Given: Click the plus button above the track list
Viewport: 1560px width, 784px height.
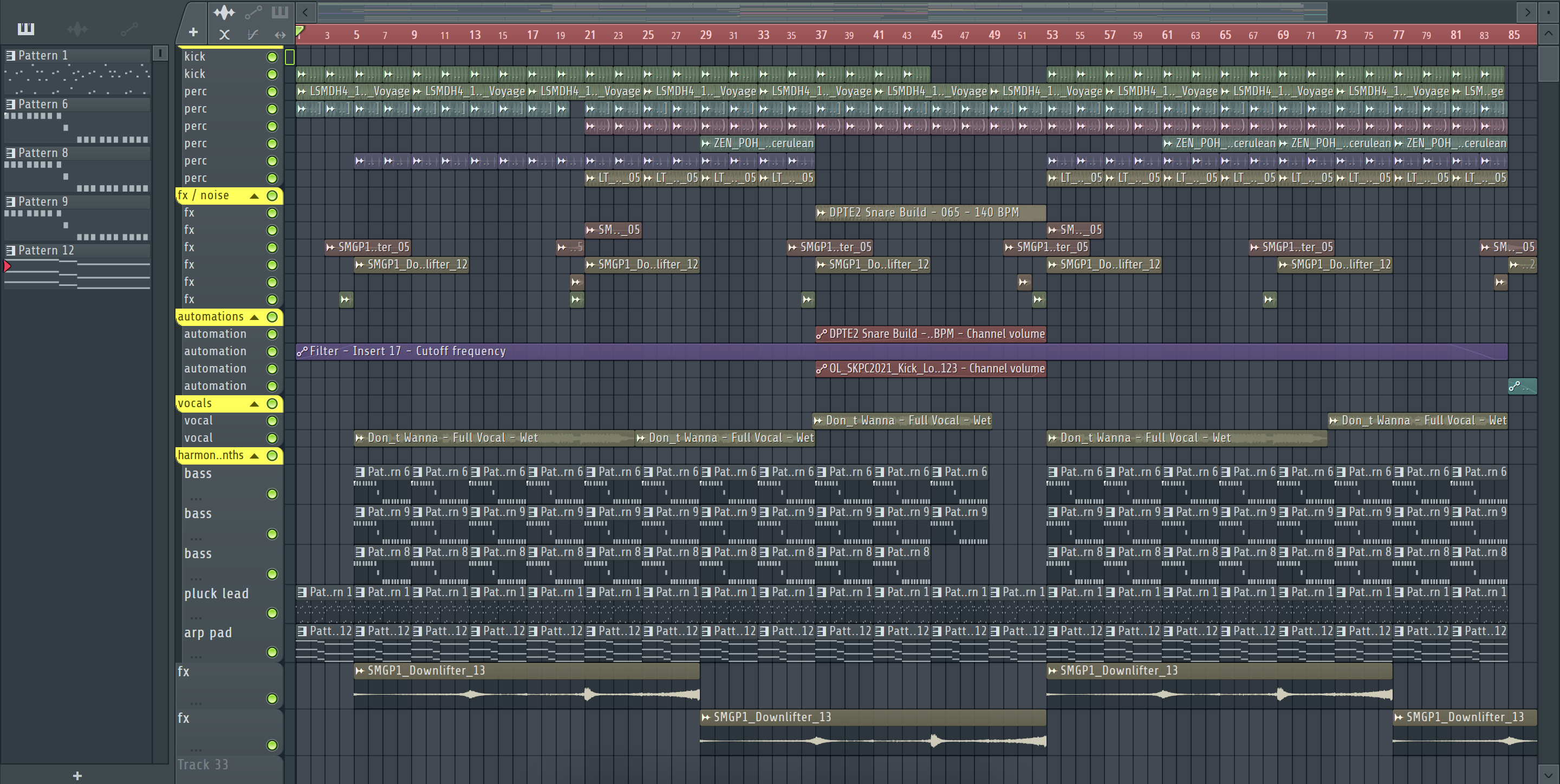Looking at the screenshot, I should pos(193,32).
